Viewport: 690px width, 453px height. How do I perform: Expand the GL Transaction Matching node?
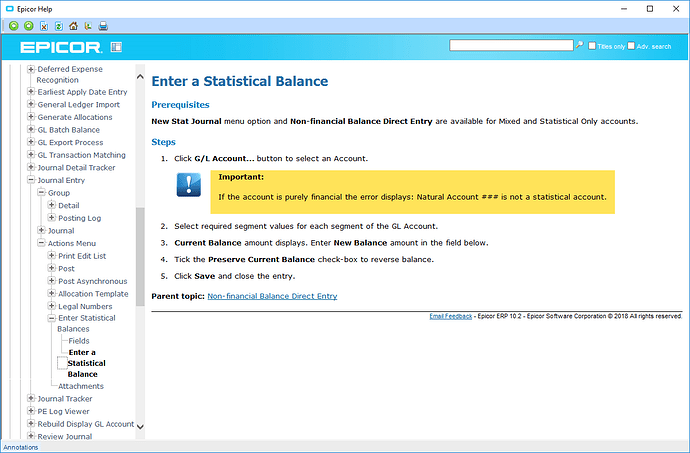31,155
